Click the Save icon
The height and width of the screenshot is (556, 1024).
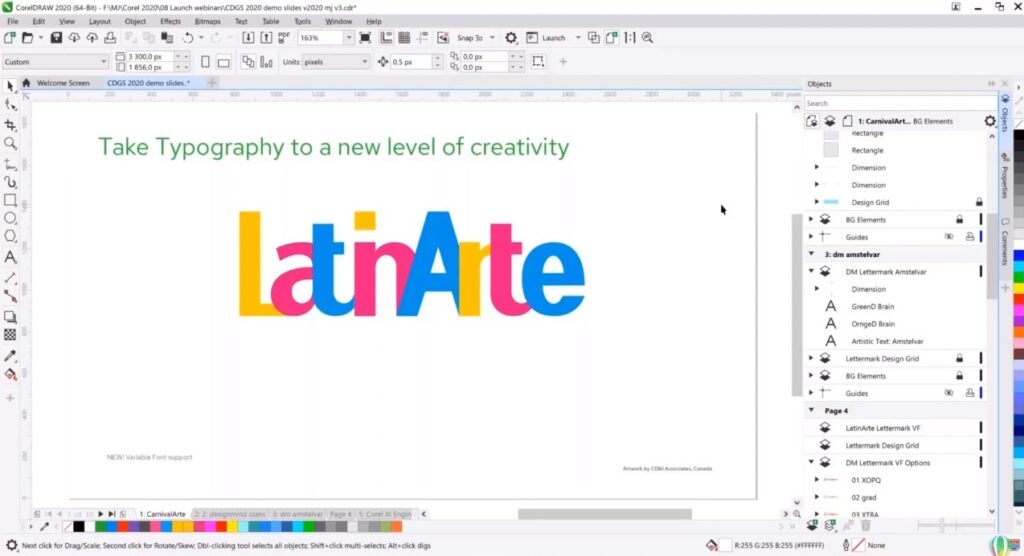click(x=56, y=38)
